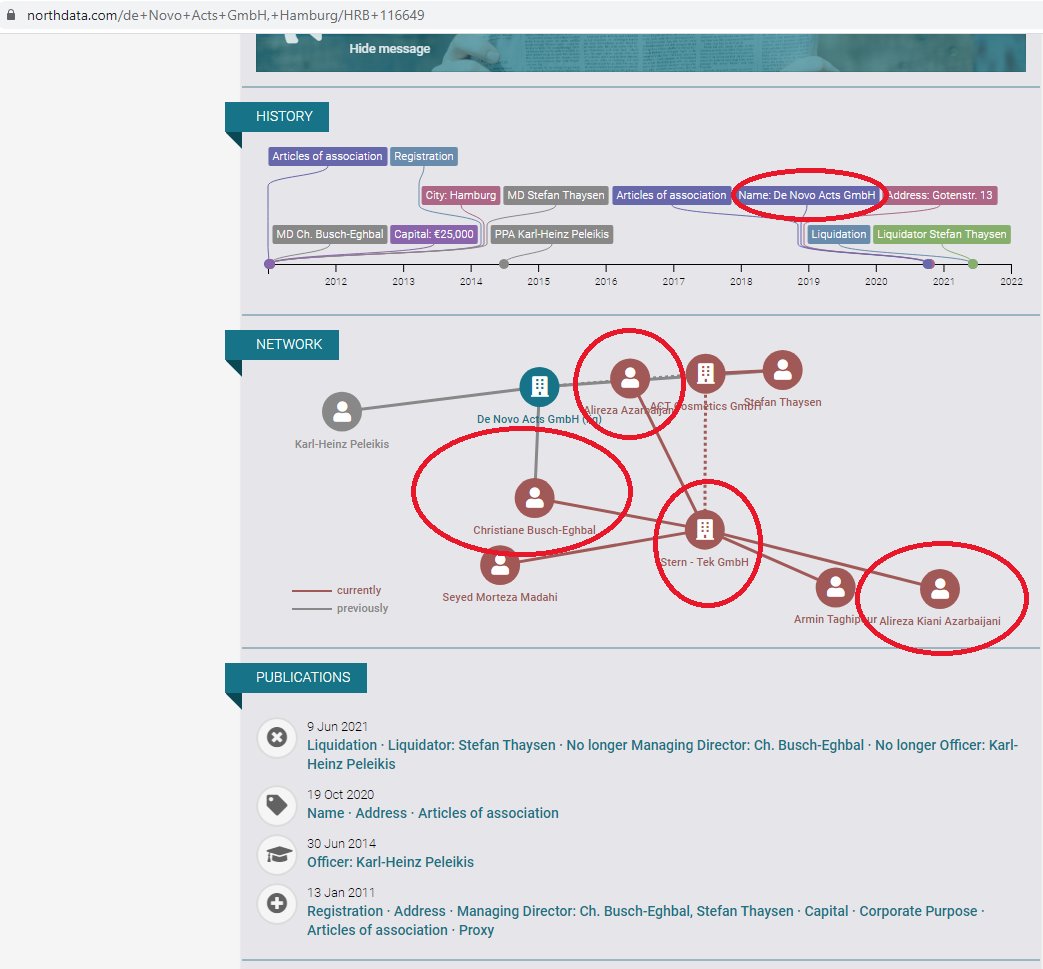Viewport: 1043px width, 969px height.
Task: Click the liquidation X icon for 9 Jun 2021
Action: pos(277,738)
